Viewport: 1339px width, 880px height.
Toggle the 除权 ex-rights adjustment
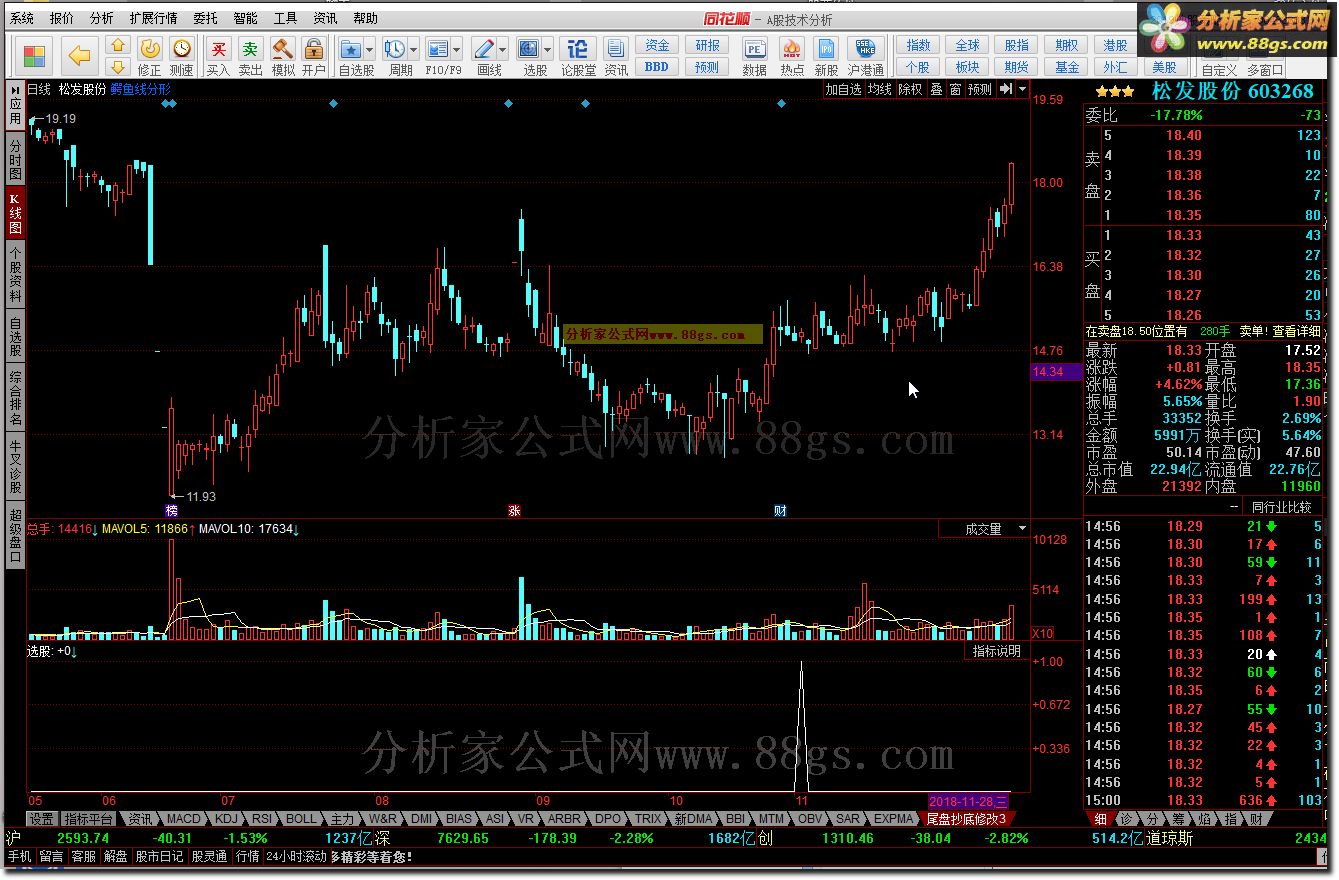point(910,89)
